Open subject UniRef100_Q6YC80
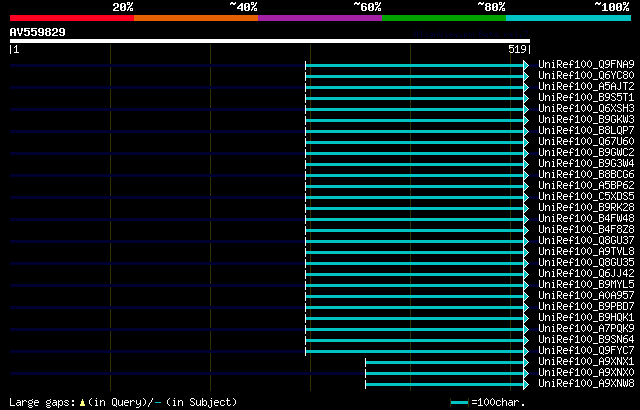 coord(586,75)
